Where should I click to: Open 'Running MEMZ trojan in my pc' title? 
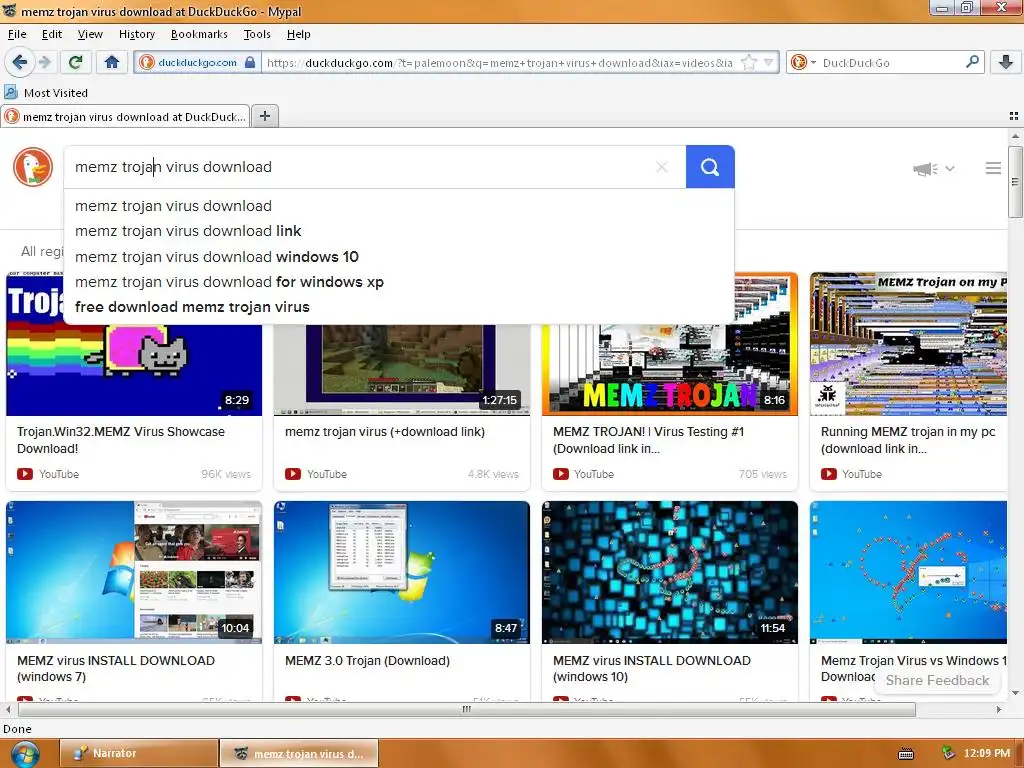908,440
